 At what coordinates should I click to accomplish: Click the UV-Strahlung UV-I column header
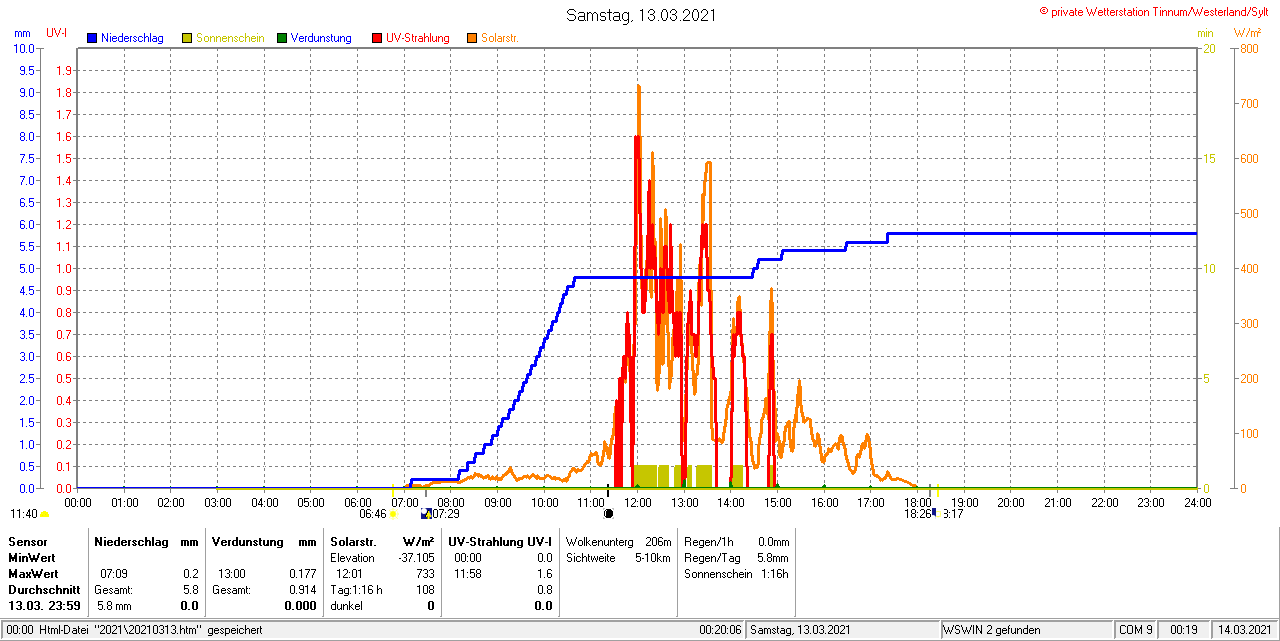click(x=500, y=541)
